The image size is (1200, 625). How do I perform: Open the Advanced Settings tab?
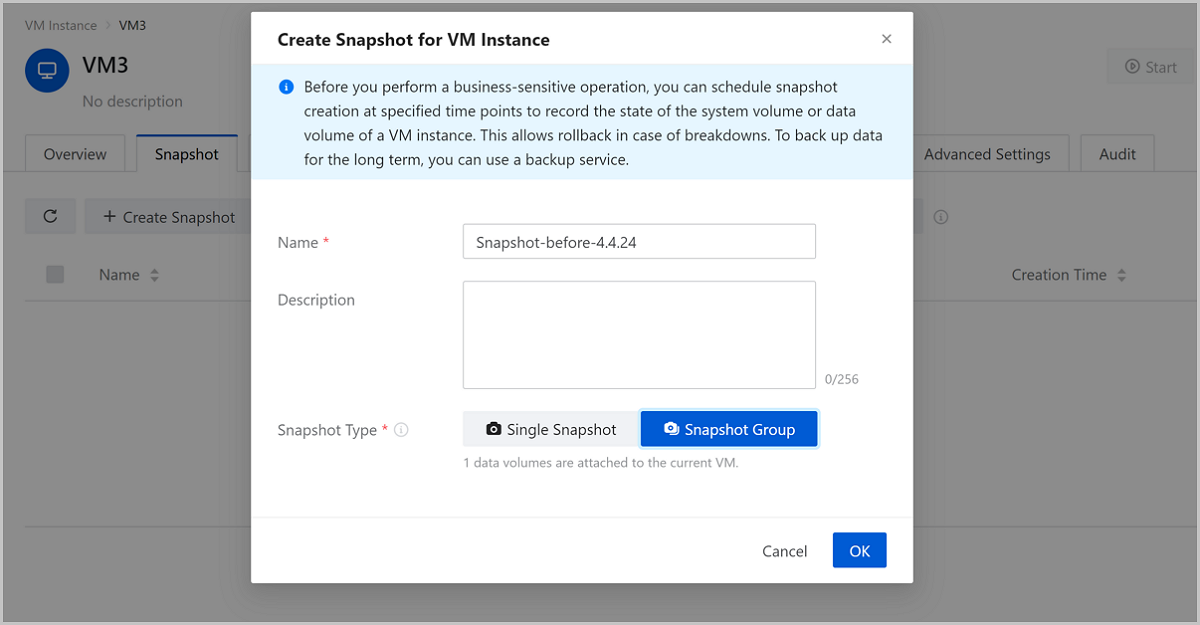(986, 154)
